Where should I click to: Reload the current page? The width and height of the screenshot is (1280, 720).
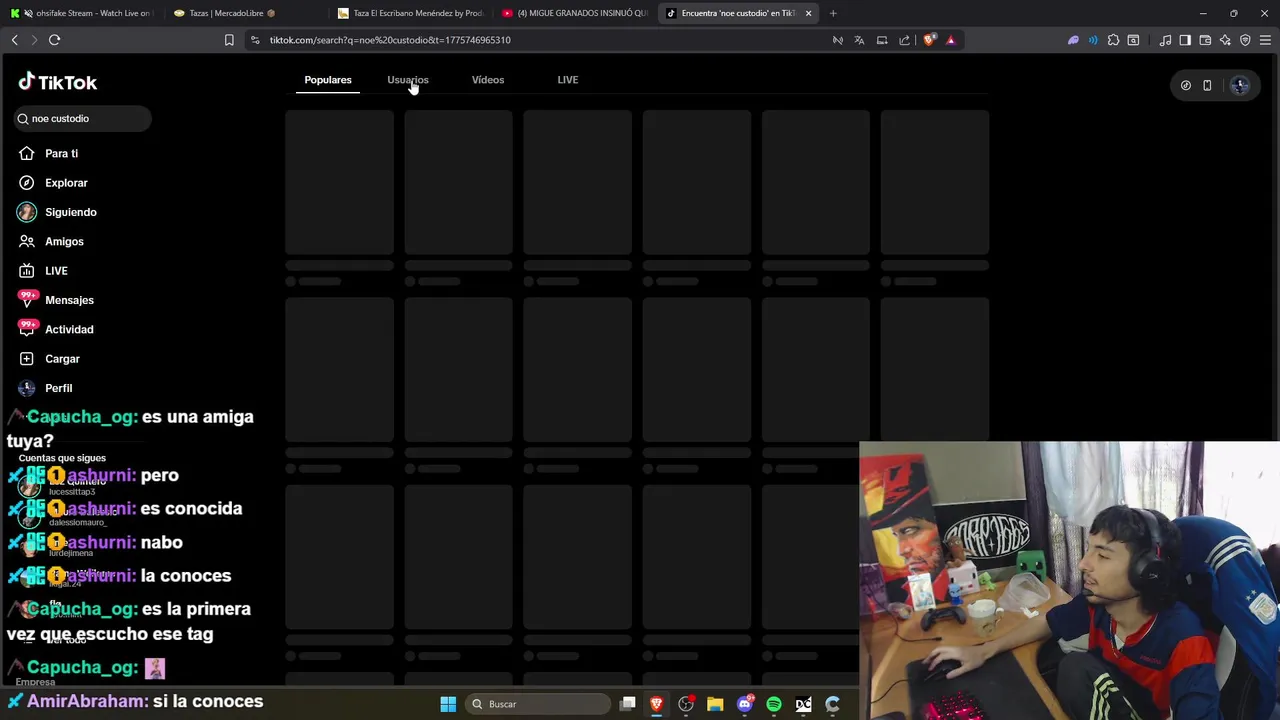55,40
